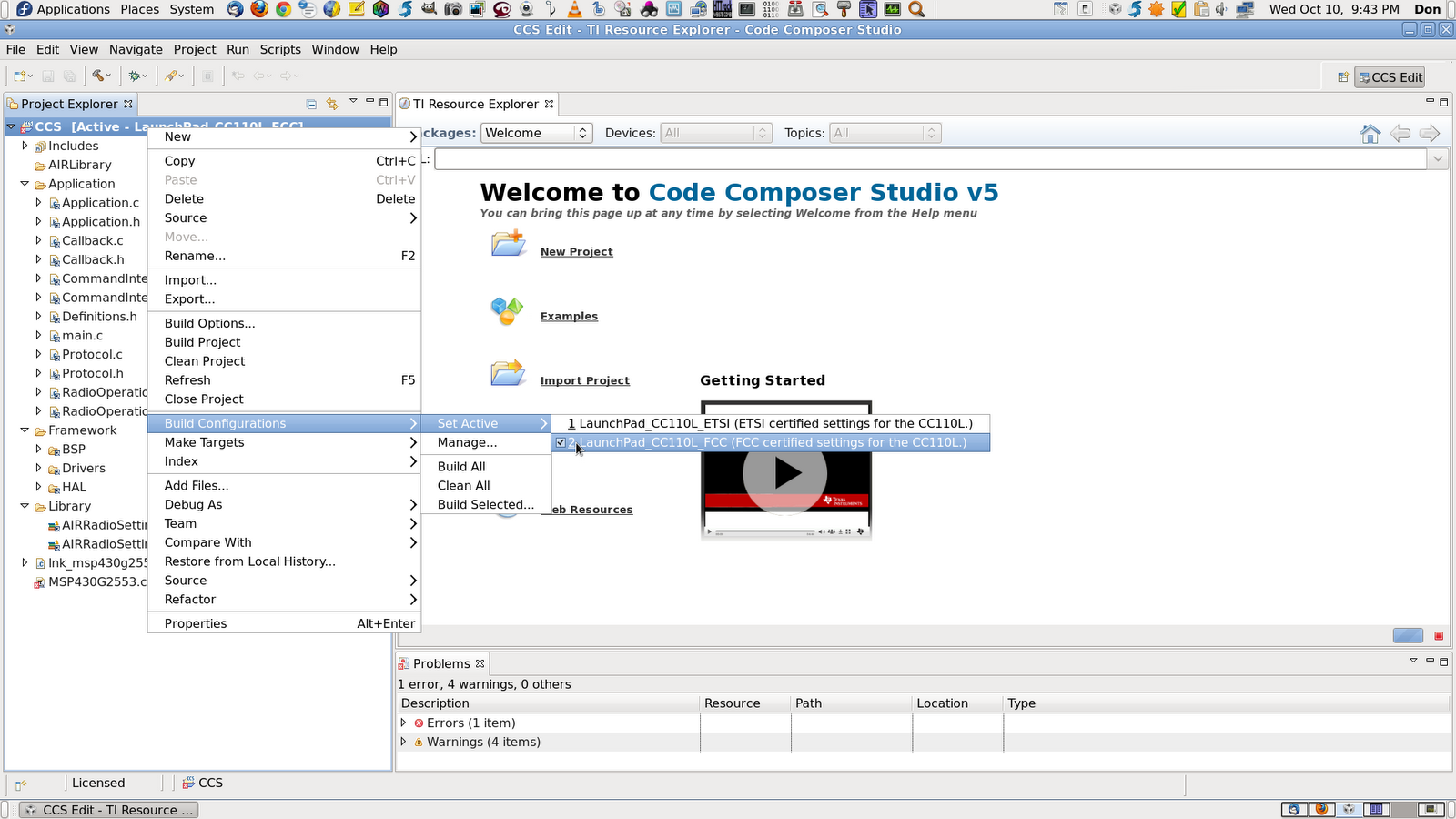The height and width of the screenshot is (819, 1456).
Task: Click CCS Edit taskbar window button
Action: pos(108,810)
